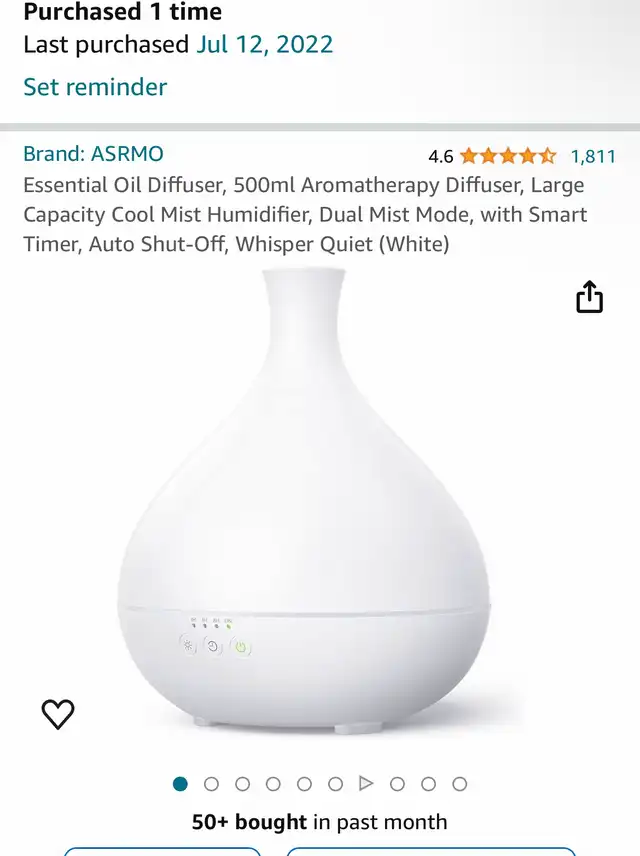
Task: Open the white diffuser product image
Action: click(304, 501)
